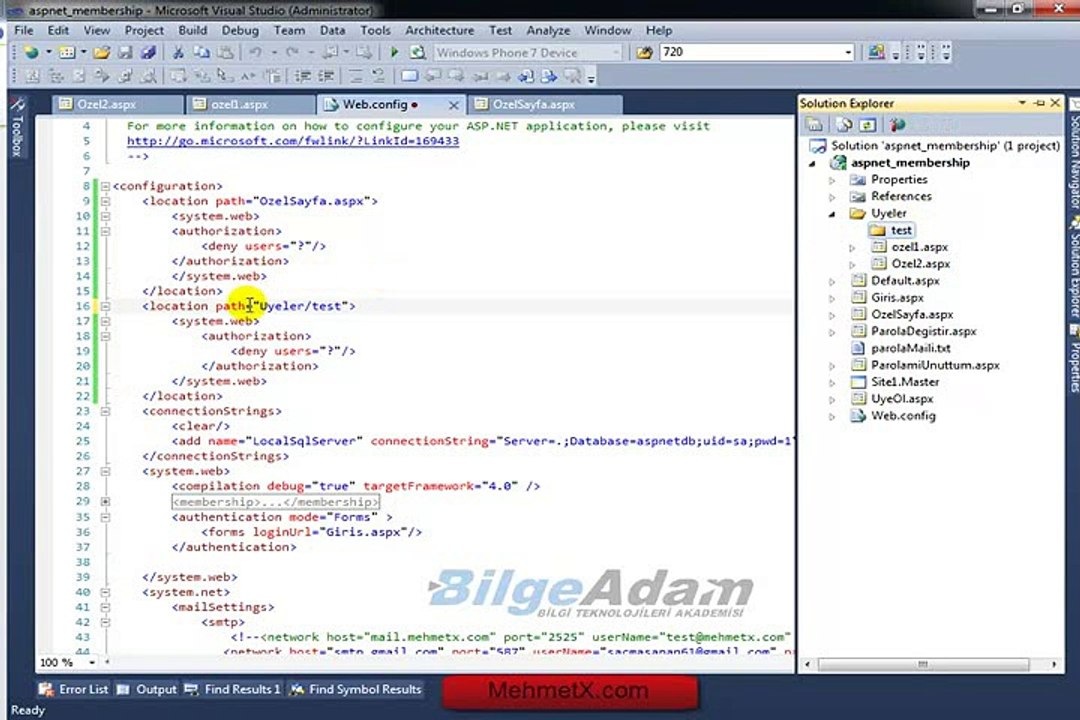Cut selection with the scissors icon
The image size is (1080, 720).
[x=178, y=52]
